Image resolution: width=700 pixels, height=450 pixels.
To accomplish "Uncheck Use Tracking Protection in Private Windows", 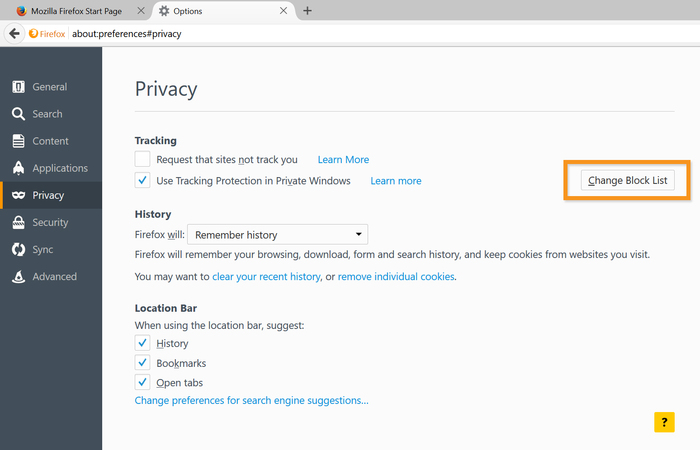I will tap(143, 181).
